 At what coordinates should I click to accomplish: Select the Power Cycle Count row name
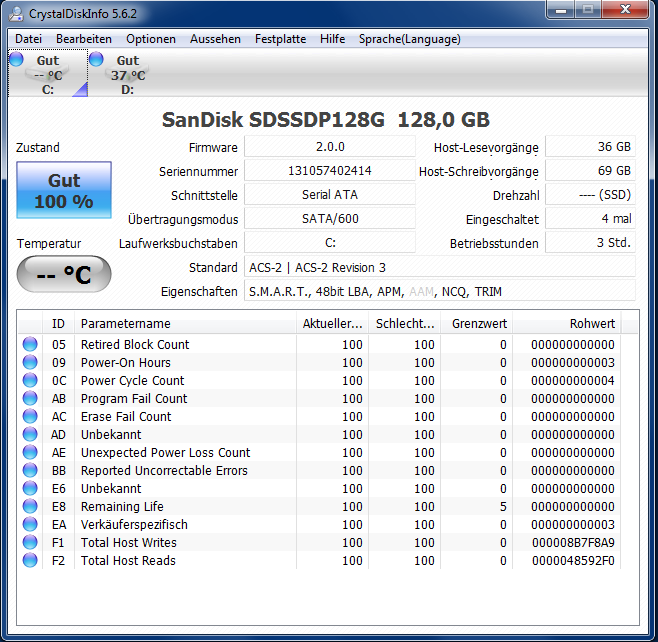click(133, 381)
